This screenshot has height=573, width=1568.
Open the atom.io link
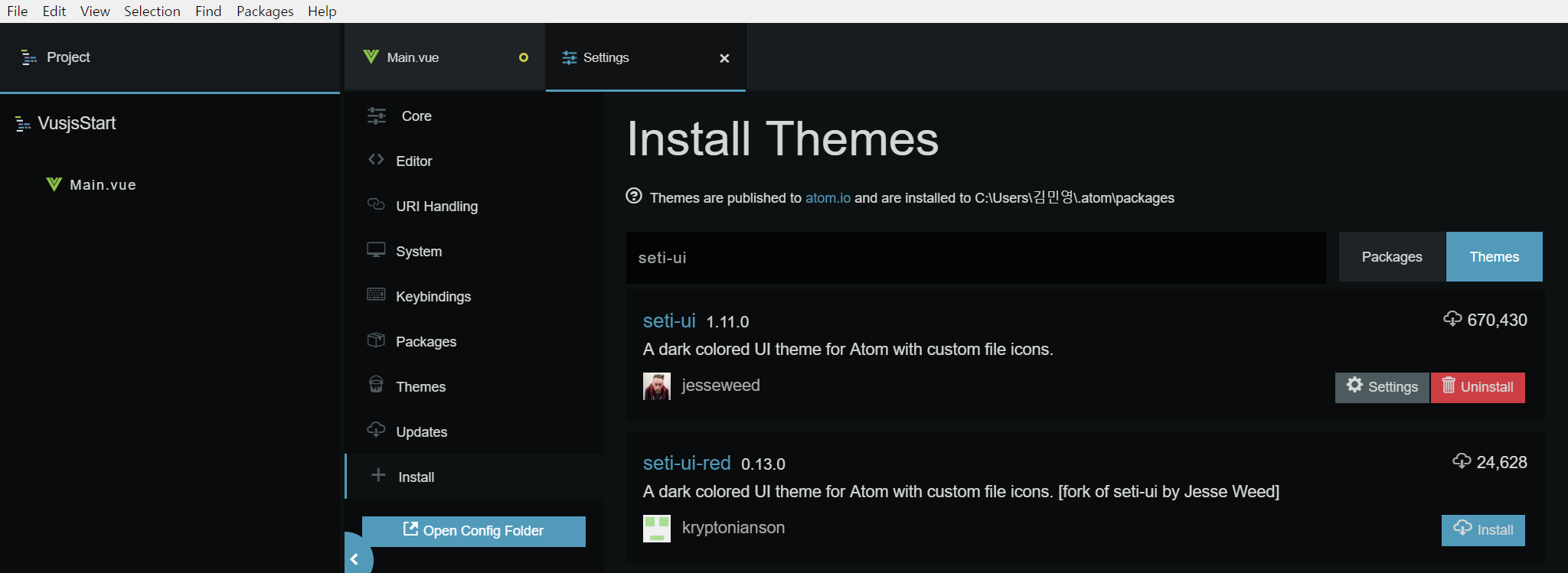pos(828,198)
